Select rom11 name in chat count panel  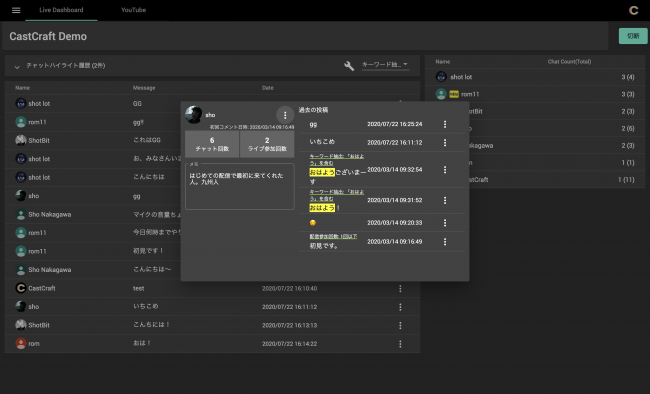[x=470, y=95]
